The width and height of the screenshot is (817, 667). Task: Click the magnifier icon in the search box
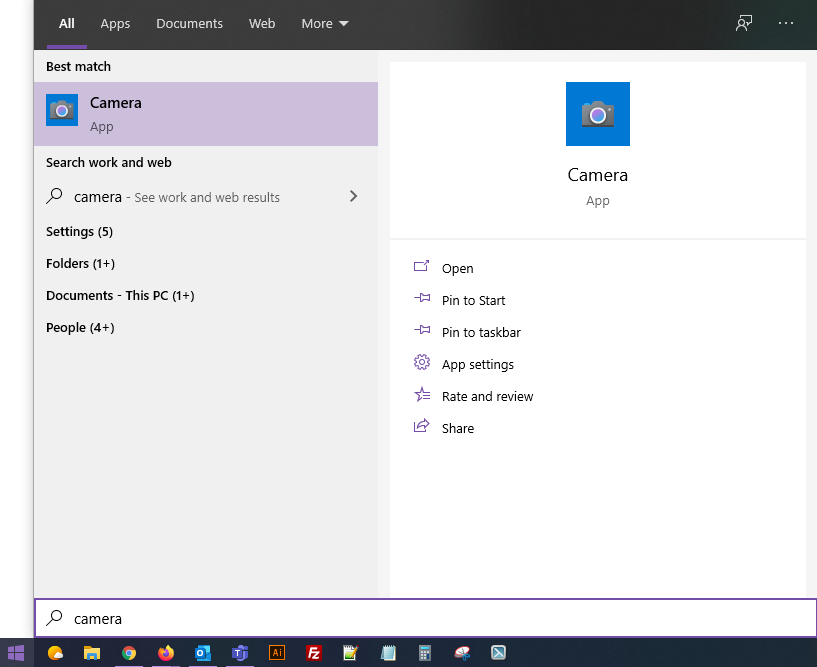(54, 618)
